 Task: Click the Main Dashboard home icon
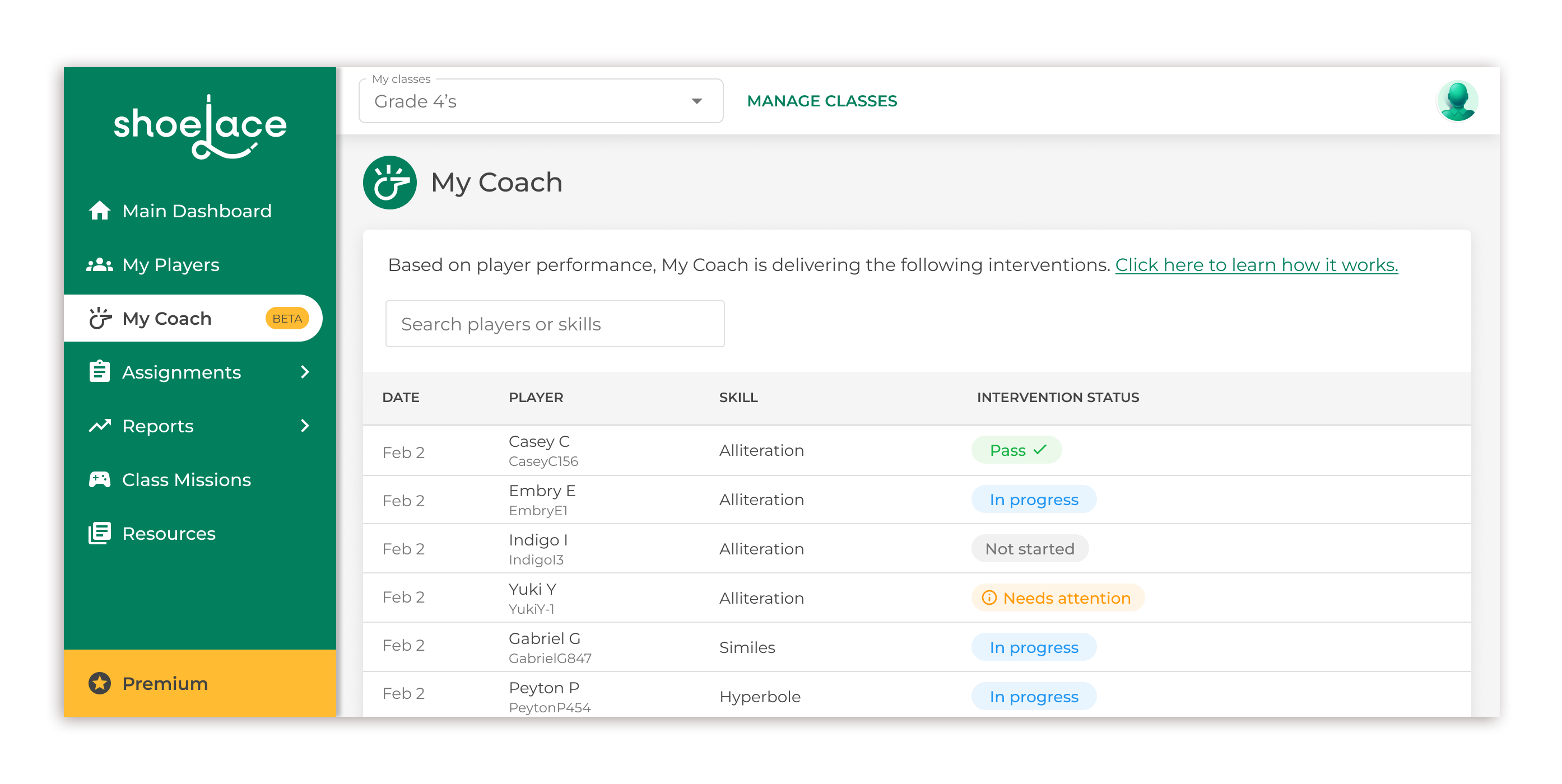[x=99, y=211]
